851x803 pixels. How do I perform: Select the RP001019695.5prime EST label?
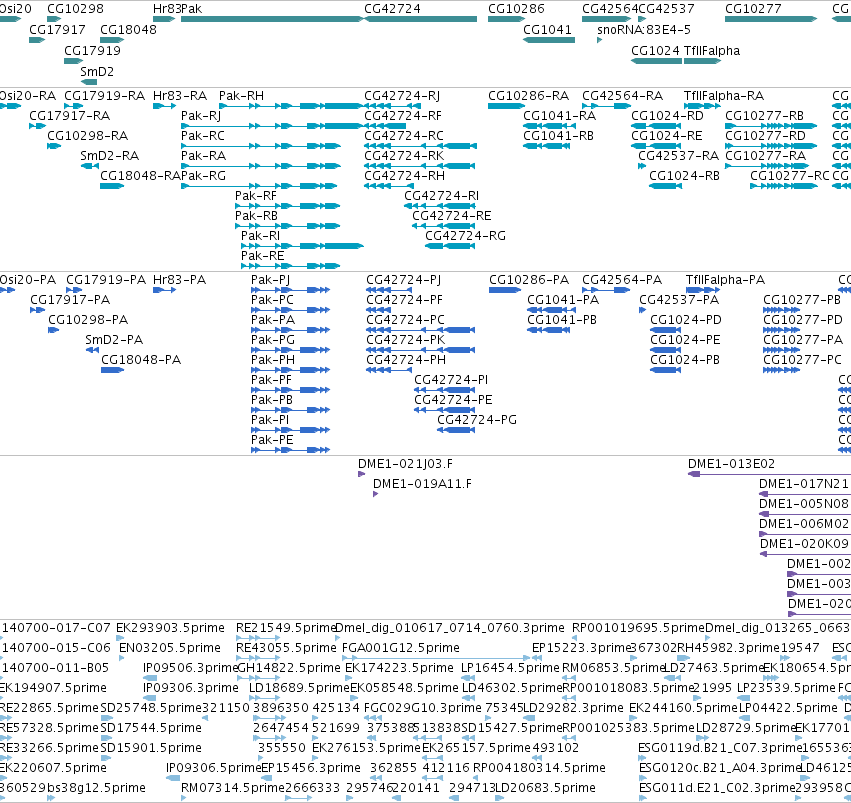[x=638, y=628]
